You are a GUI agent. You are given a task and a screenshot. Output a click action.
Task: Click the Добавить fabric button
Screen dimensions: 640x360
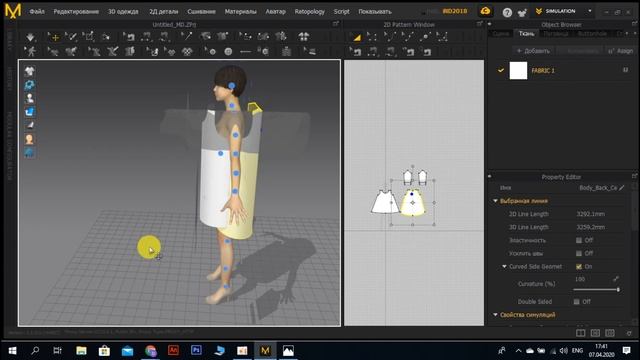pyautogui.click(x=533, y=51)
